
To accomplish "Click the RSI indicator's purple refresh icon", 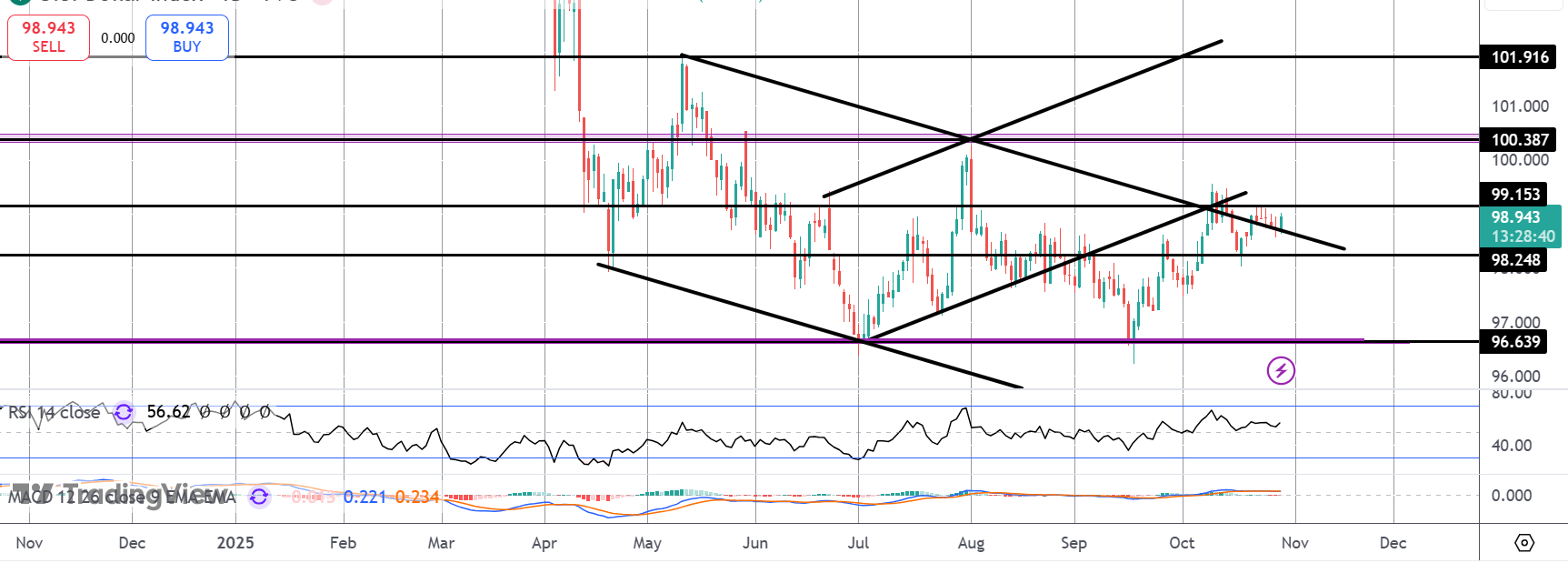I will click(x=124, y=412).
